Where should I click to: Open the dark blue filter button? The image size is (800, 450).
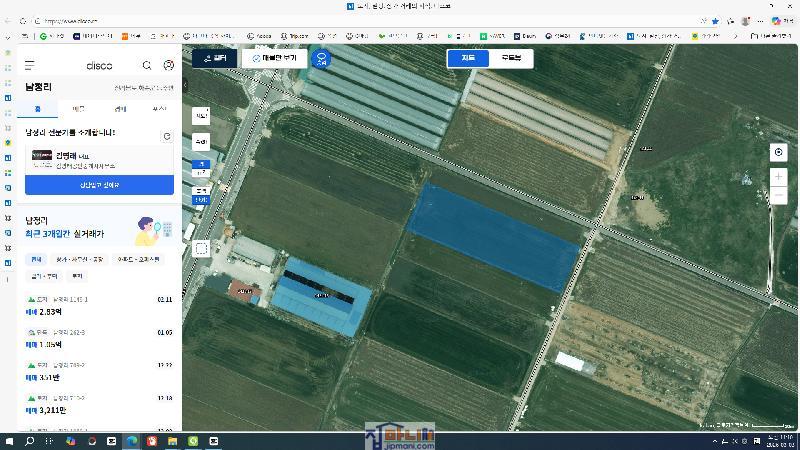[215, 59]
